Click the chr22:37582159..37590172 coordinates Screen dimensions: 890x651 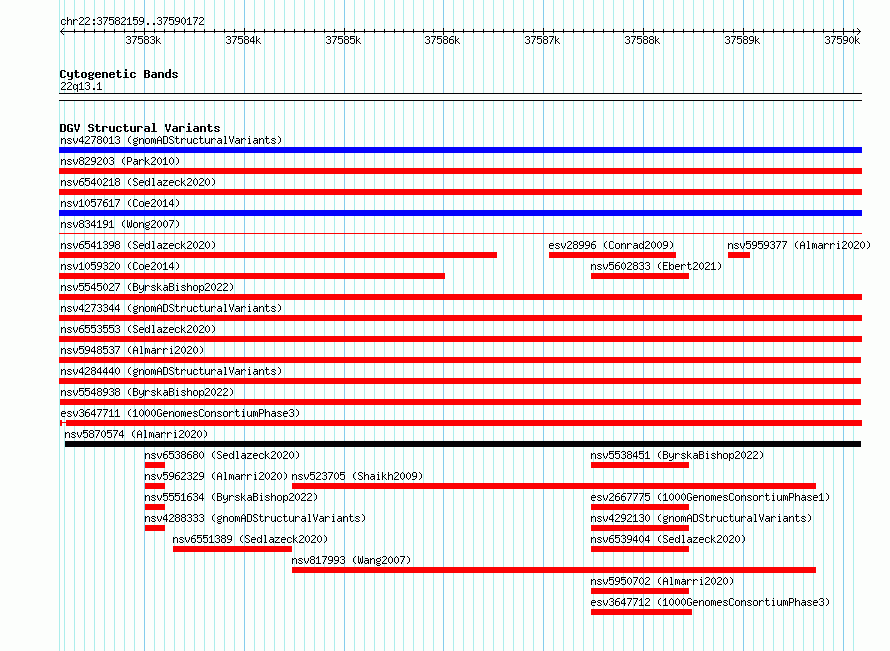(132, 22)
